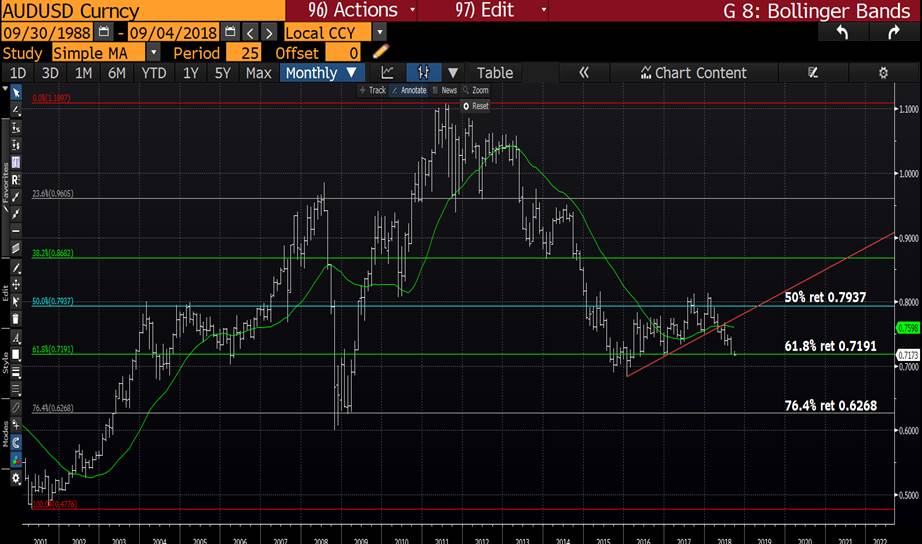
Task: Open the start date calendar picker
Action: point(104,32)
